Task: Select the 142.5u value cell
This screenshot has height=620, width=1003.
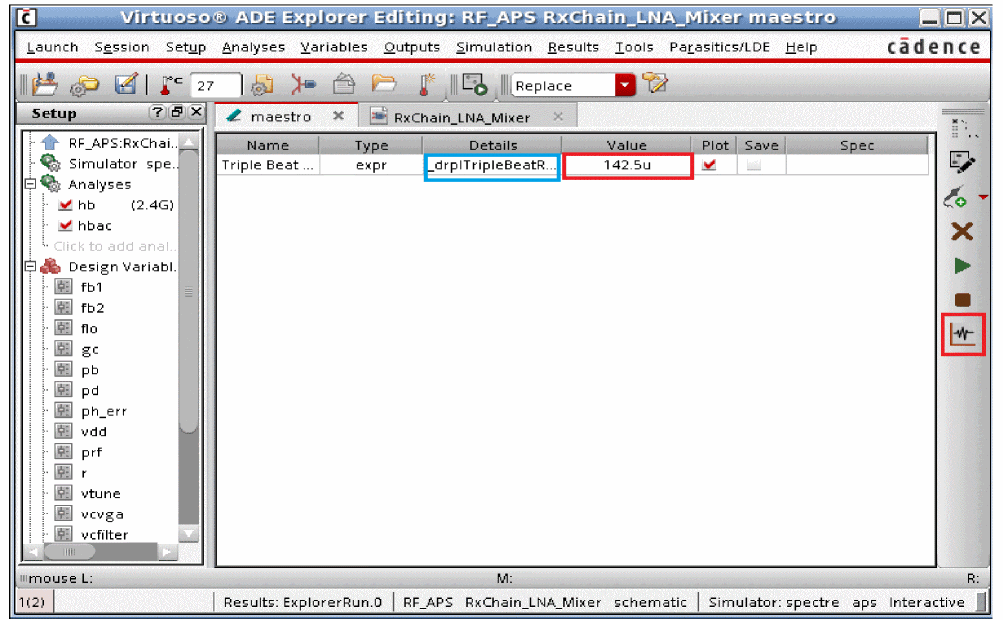Action: [x=628, y=165]
